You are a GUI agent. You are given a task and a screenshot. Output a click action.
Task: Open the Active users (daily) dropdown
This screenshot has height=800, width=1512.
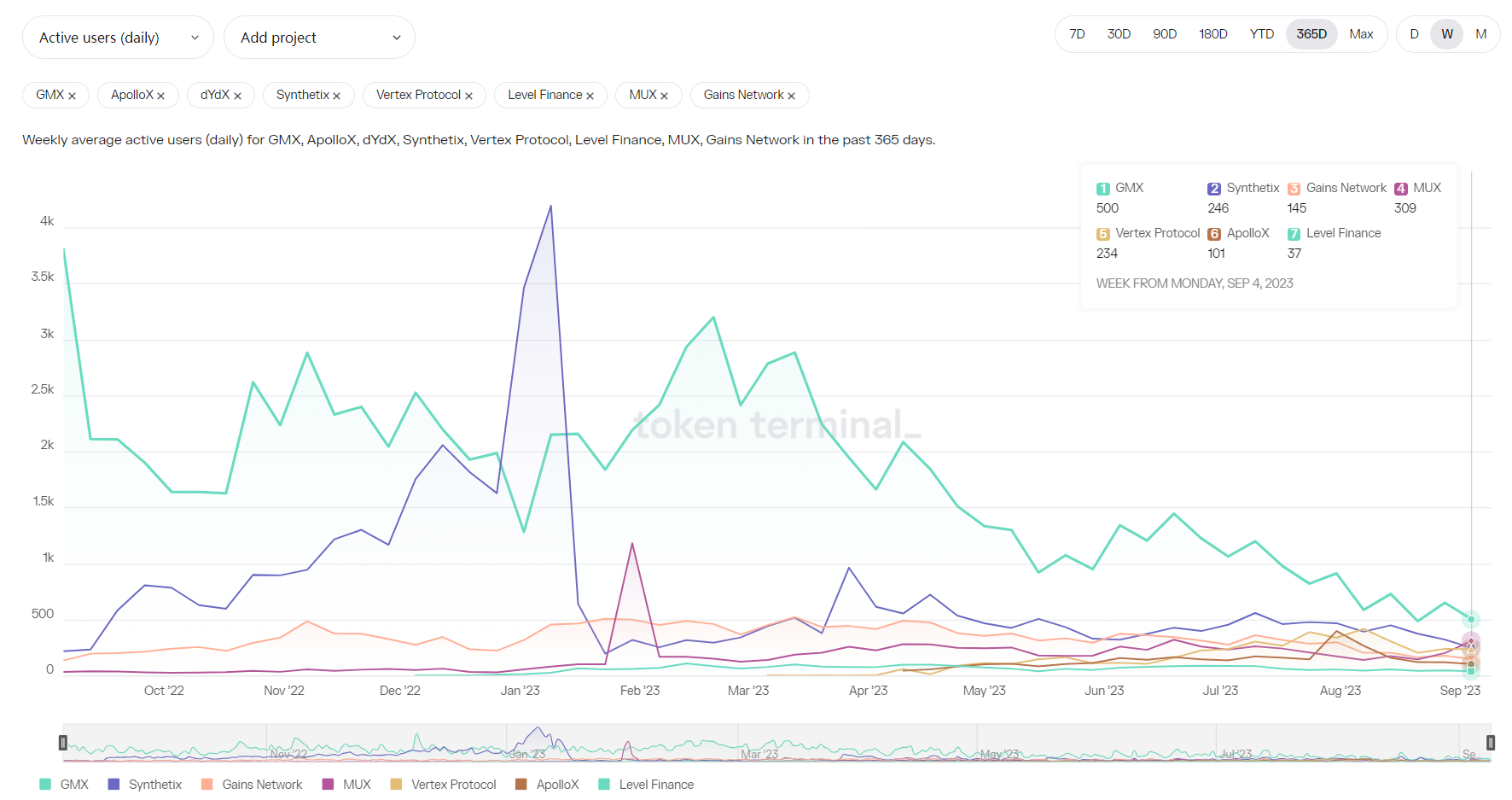pyautogui.click(x=118, y=38)
